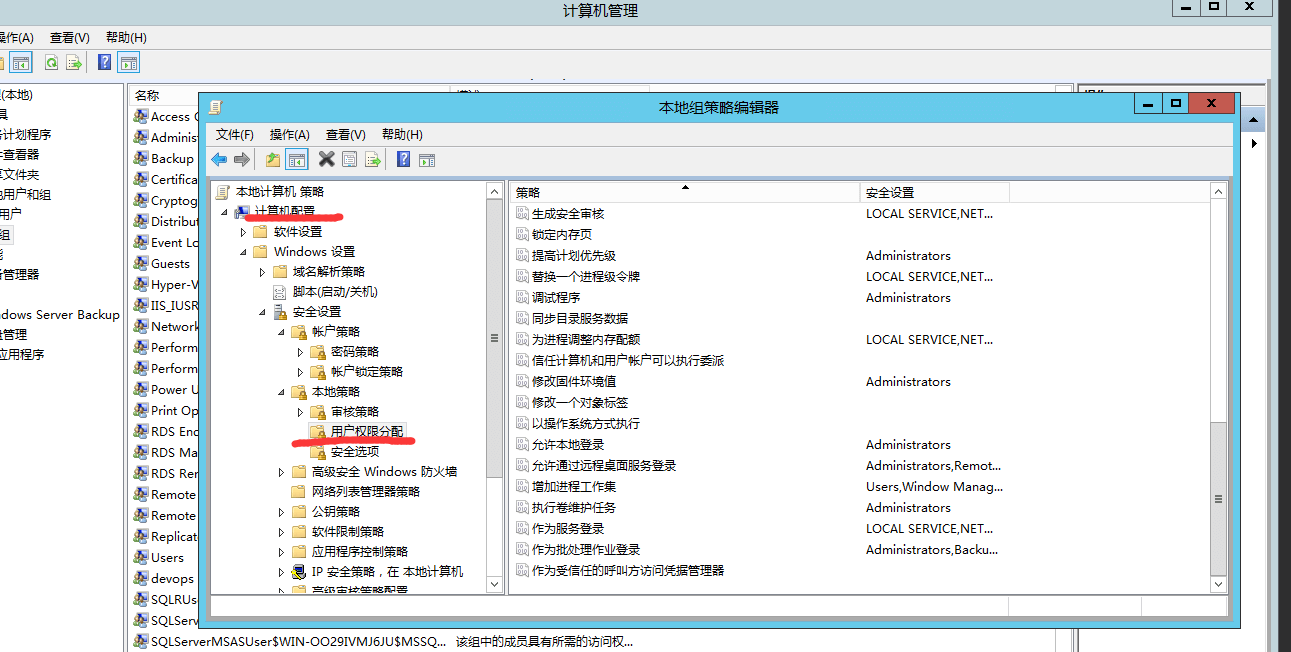Collapse the 计算机配置 tree node

pos(224,212)
